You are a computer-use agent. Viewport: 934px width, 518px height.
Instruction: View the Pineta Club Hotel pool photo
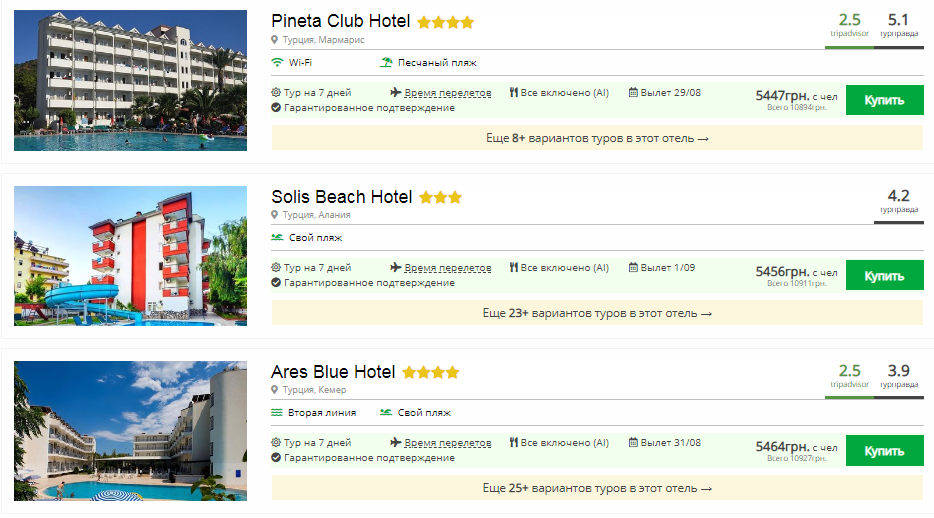pos(130,80)
